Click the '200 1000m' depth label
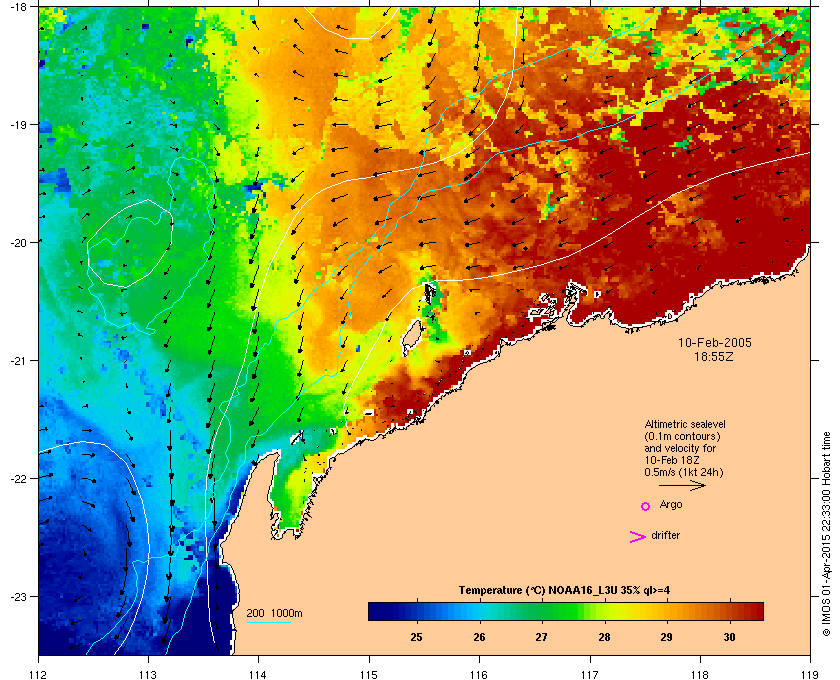The image size is (840, 680). click(x=274, y=613)
